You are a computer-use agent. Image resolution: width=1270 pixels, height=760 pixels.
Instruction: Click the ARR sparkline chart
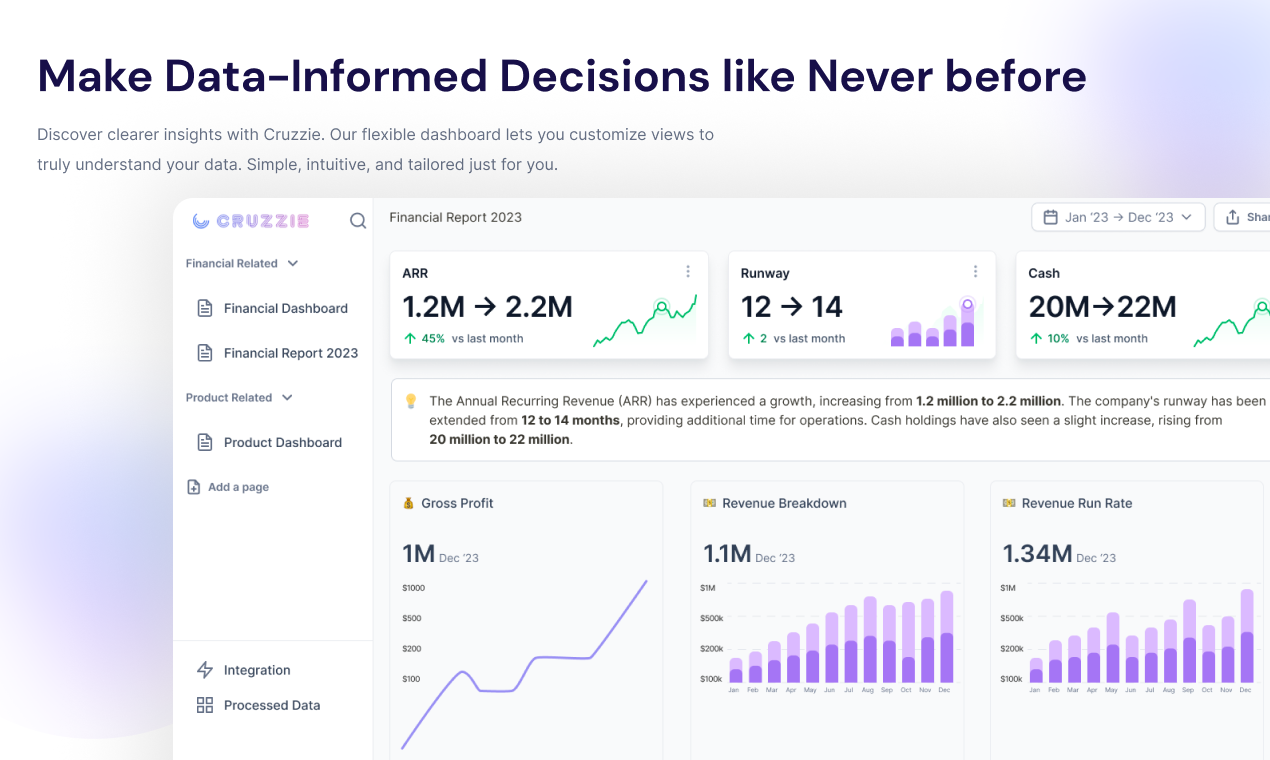pyautogui.click(x=645, y=319)
